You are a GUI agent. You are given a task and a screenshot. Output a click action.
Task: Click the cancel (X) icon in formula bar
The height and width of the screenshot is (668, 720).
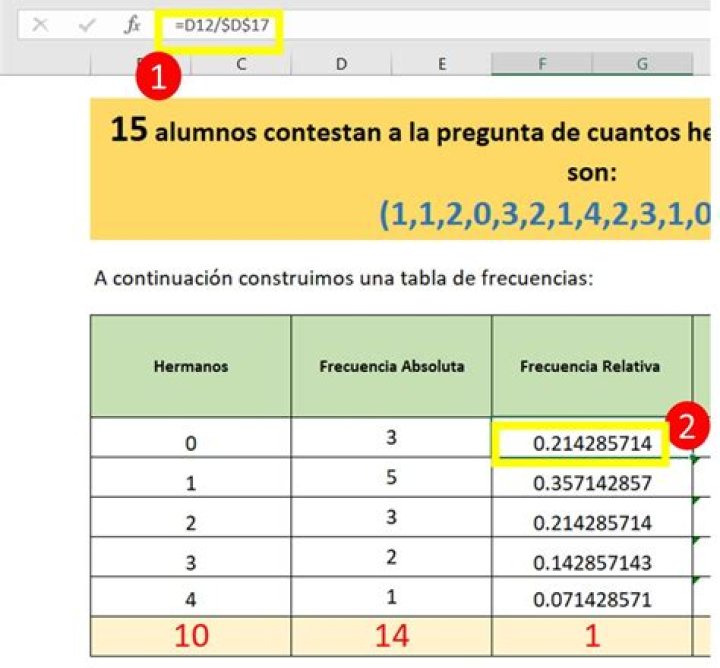(40, 24)
